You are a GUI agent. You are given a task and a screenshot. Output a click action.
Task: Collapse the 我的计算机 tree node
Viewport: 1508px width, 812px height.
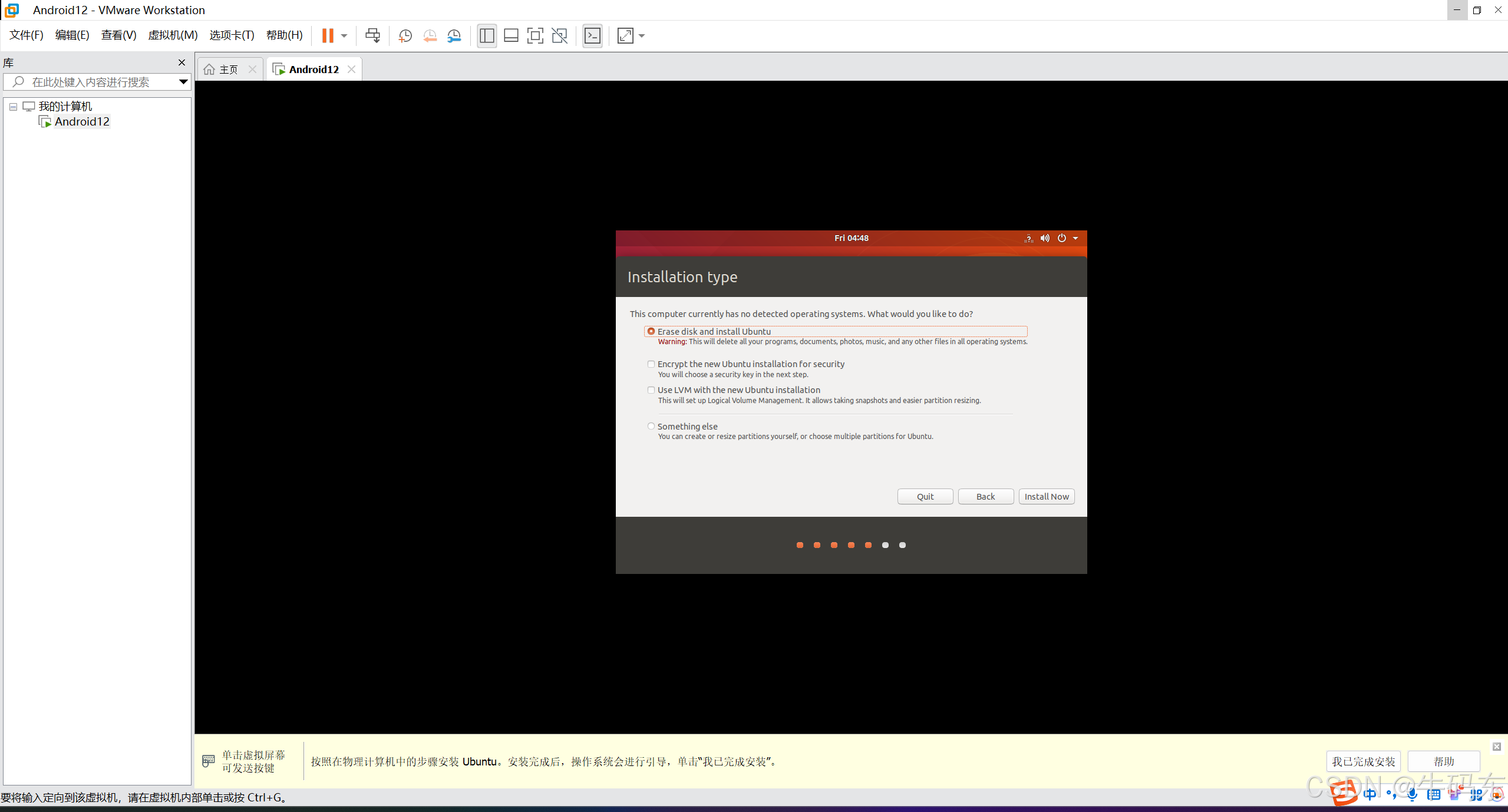[13, 107]
